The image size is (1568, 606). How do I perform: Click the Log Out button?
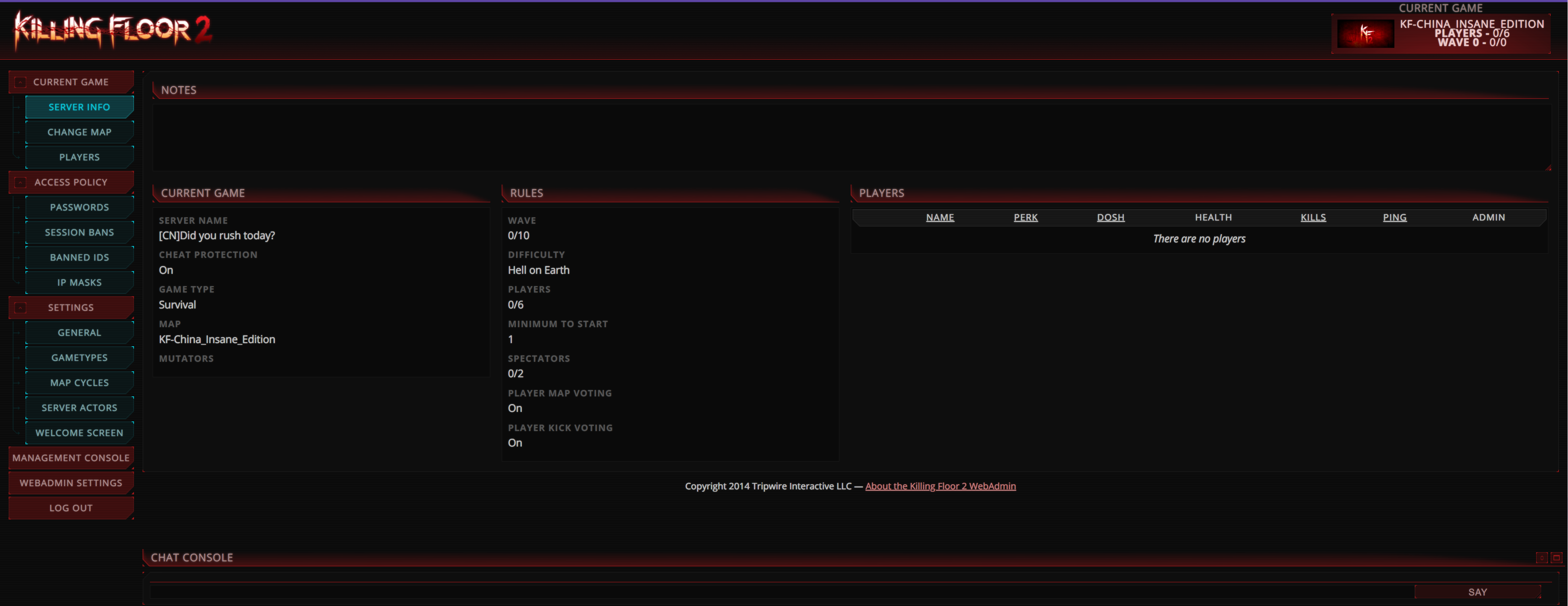71,508
